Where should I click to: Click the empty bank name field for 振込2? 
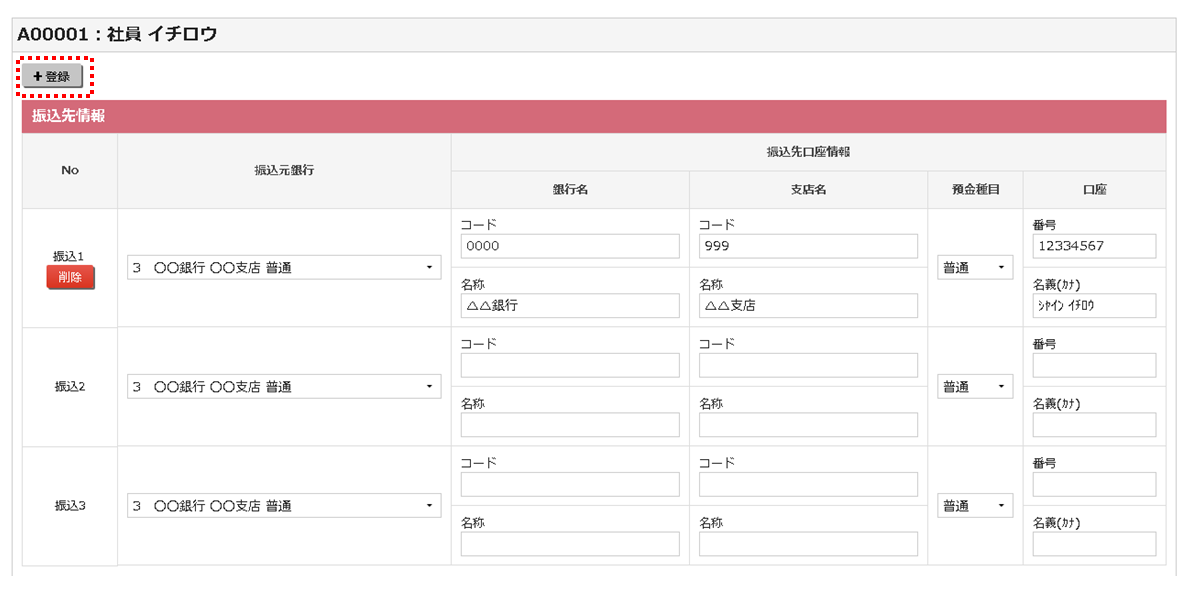pos(570,424)
